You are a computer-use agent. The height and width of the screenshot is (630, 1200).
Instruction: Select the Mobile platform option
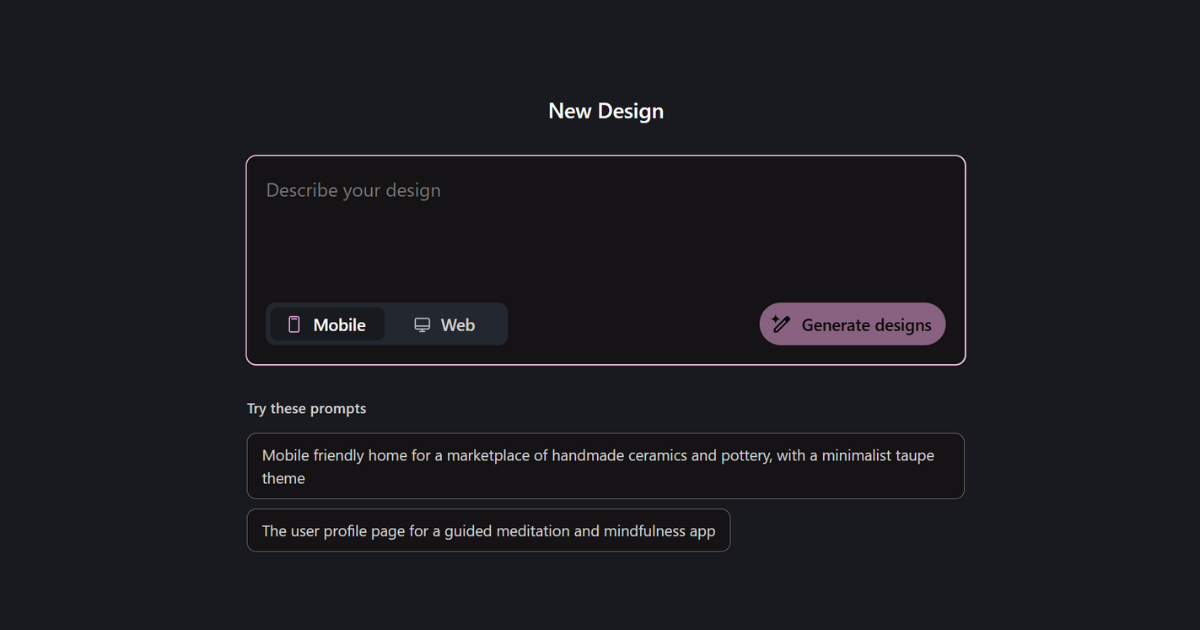click(x=327, y=324)
